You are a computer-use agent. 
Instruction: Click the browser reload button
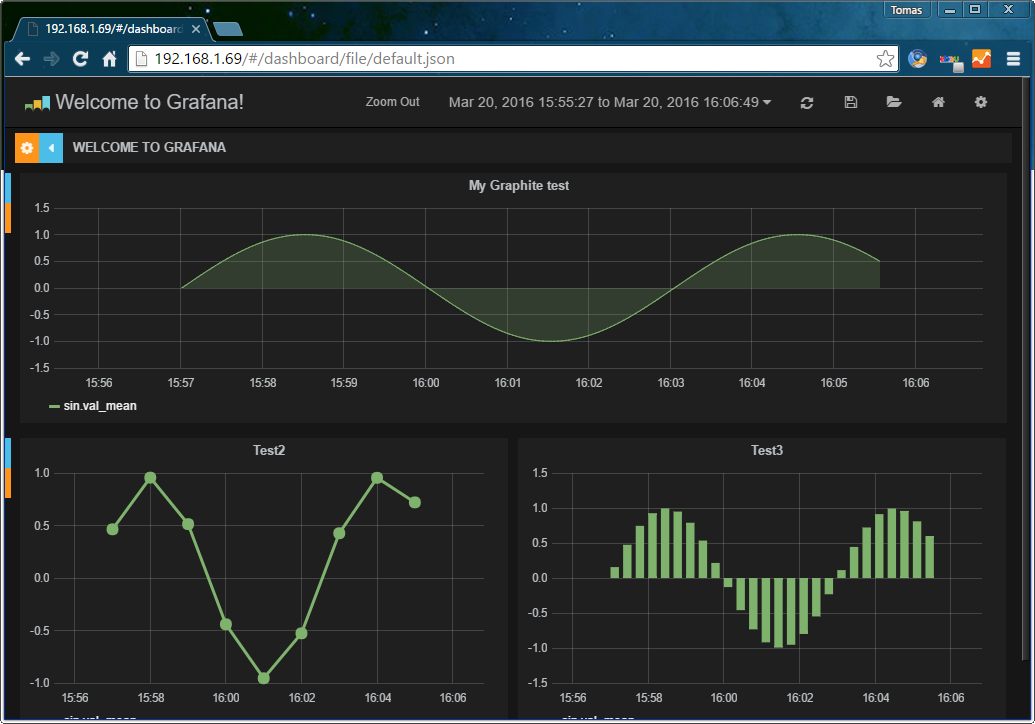pos(80,59)
